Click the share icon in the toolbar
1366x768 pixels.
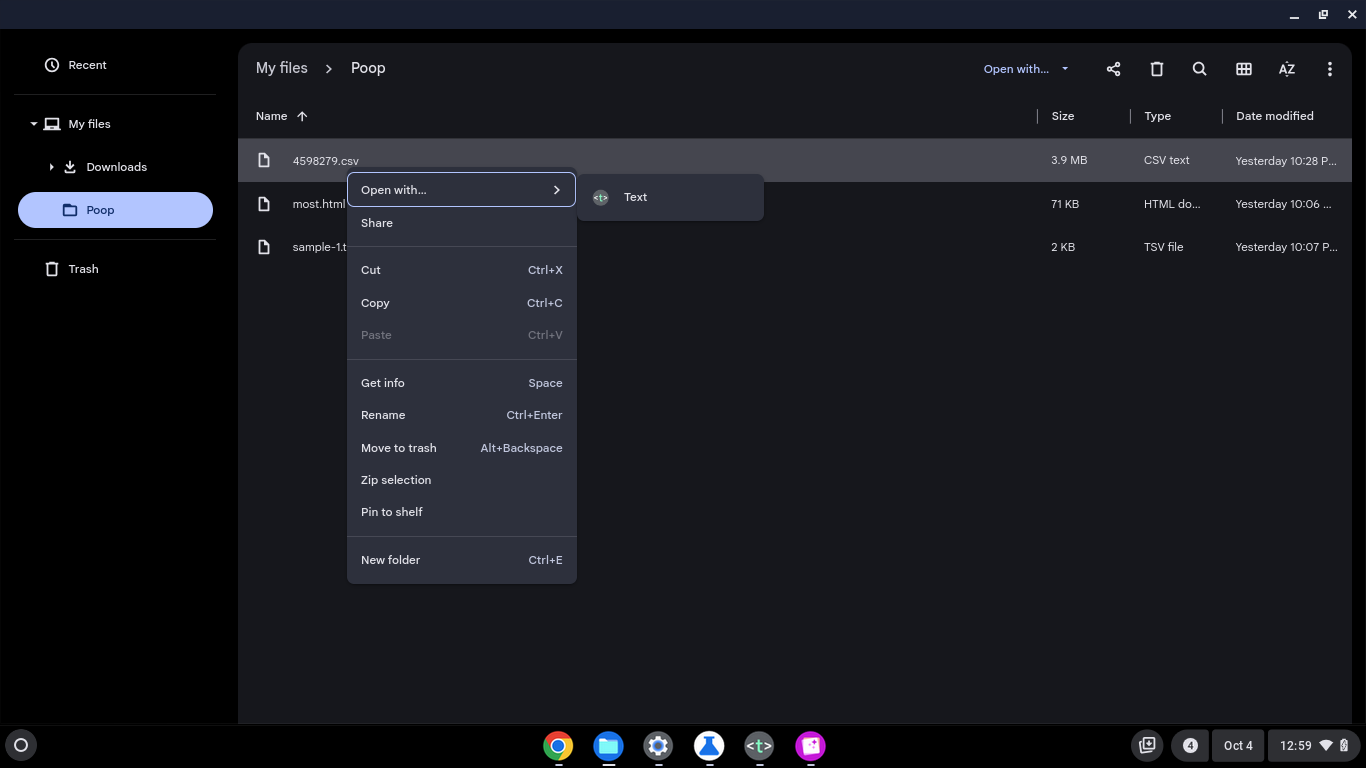pos(1113,69)
